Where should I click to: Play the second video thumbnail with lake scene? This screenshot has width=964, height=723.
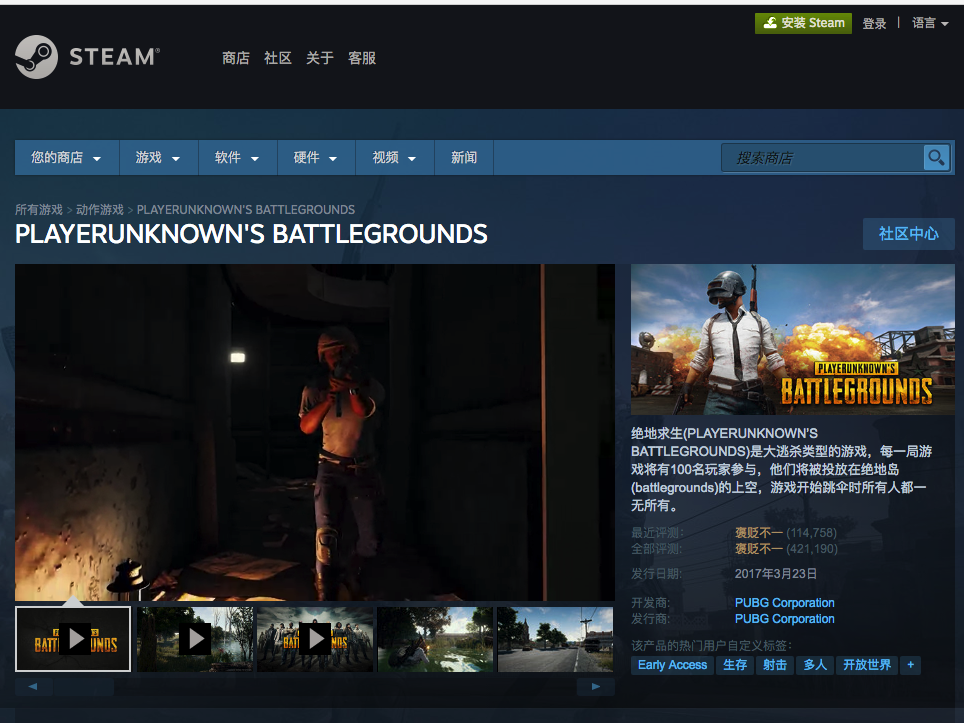click(194, 639)
